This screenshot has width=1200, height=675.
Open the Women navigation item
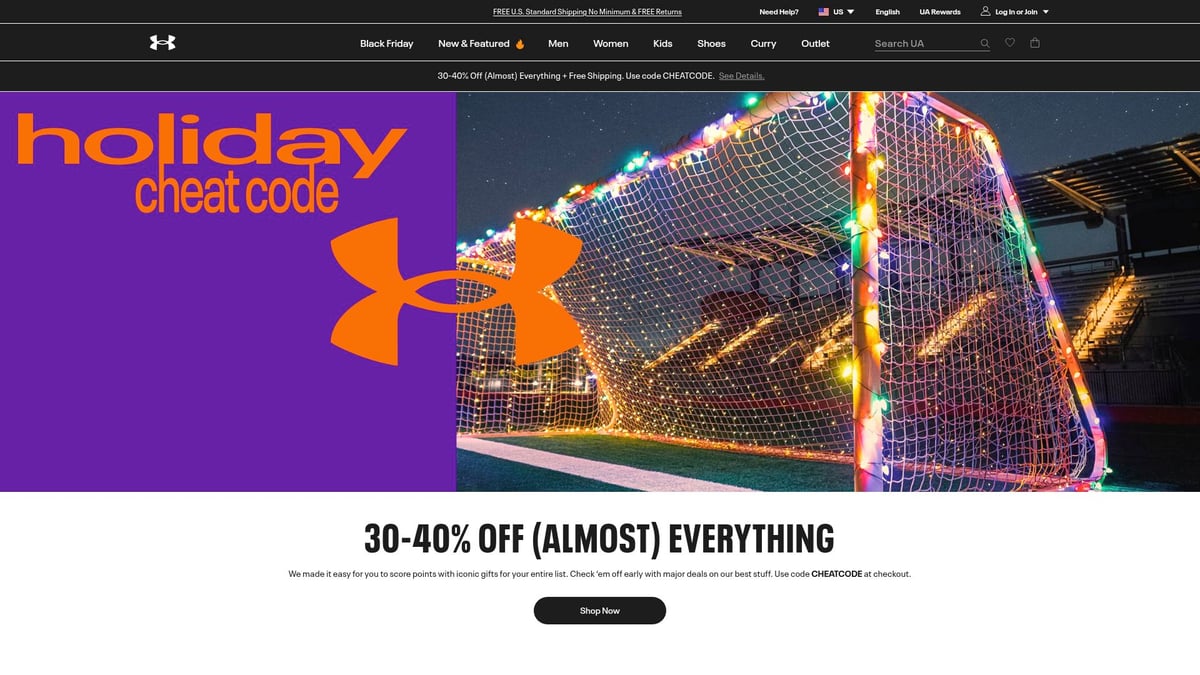tap(610, 43)
